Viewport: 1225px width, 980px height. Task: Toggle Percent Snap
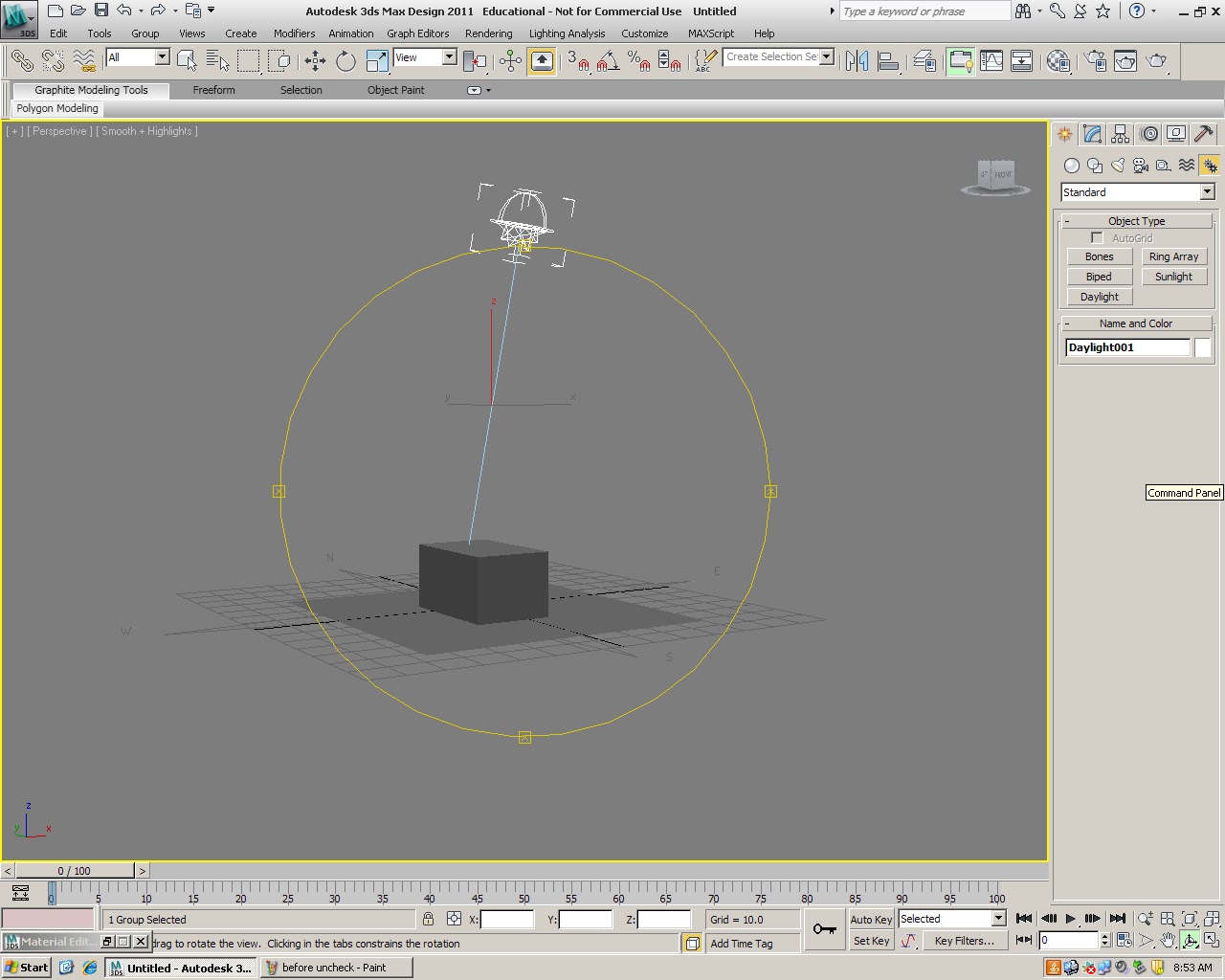coord(639,60)
